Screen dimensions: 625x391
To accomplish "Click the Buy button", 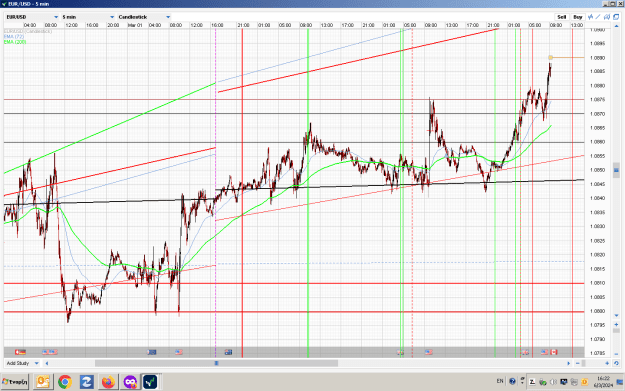I will pyautogui.click(x=578, y=17).
